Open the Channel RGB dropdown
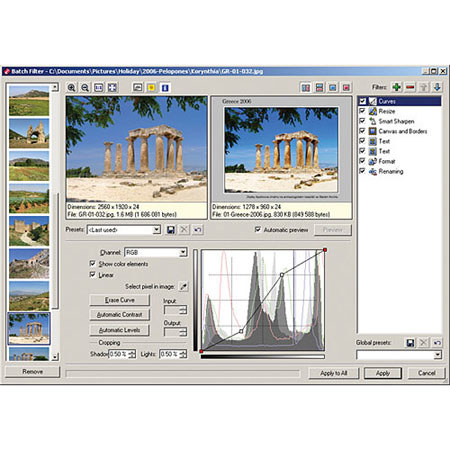This screenshot has height=450, width=450. (183, 252)
